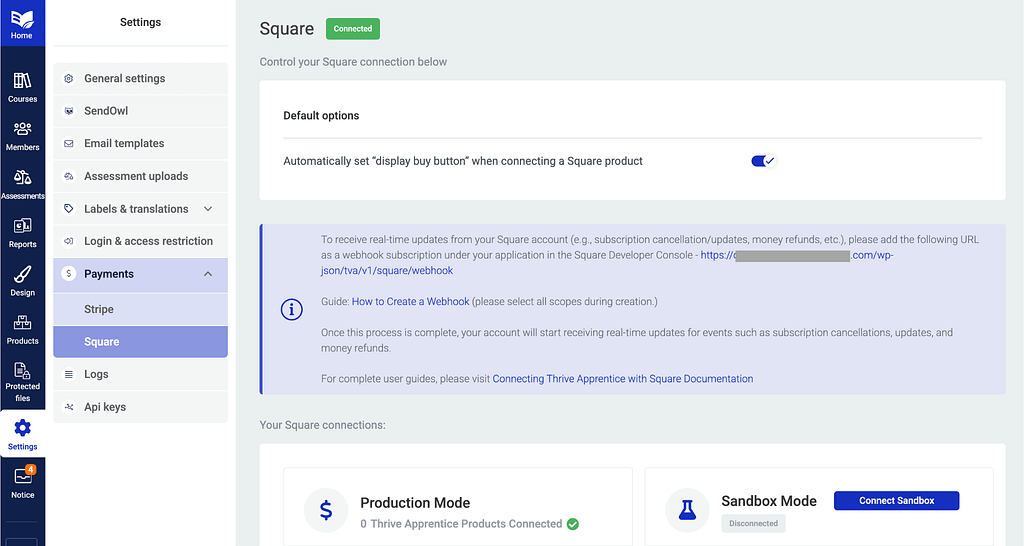This screenshot has width=1024, height=546.
Task: Expand the Labels & translations menu
Action: coord(208,209)
